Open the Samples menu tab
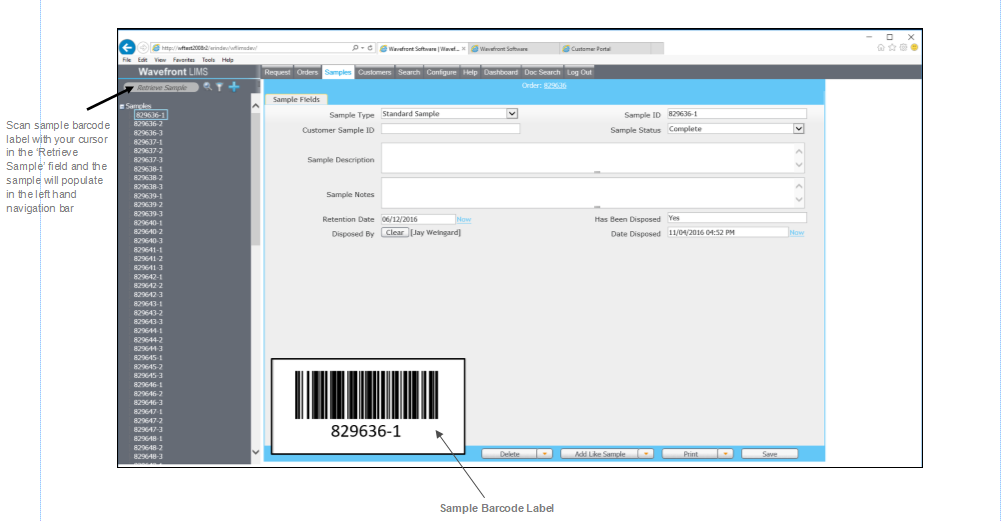 click(338, 72)
